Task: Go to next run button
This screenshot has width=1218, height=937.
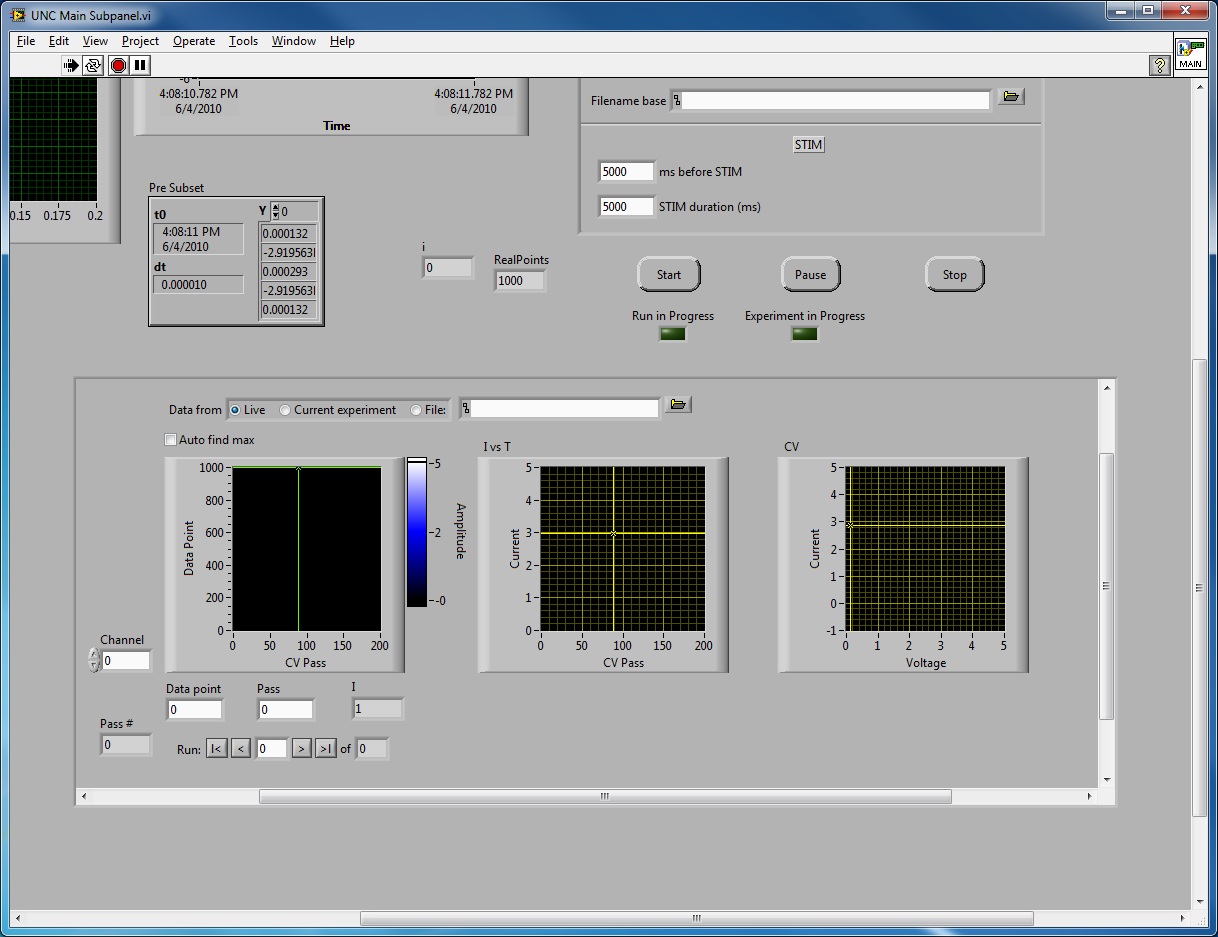Action: [x=301, y=748]
